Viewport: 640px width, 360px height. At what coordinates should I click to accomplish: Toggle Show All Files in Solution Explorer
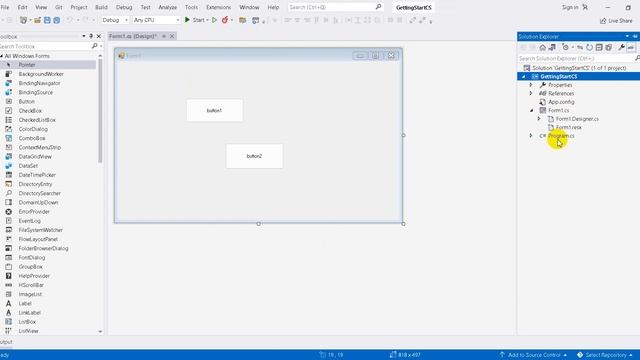[x=608, y=47]
